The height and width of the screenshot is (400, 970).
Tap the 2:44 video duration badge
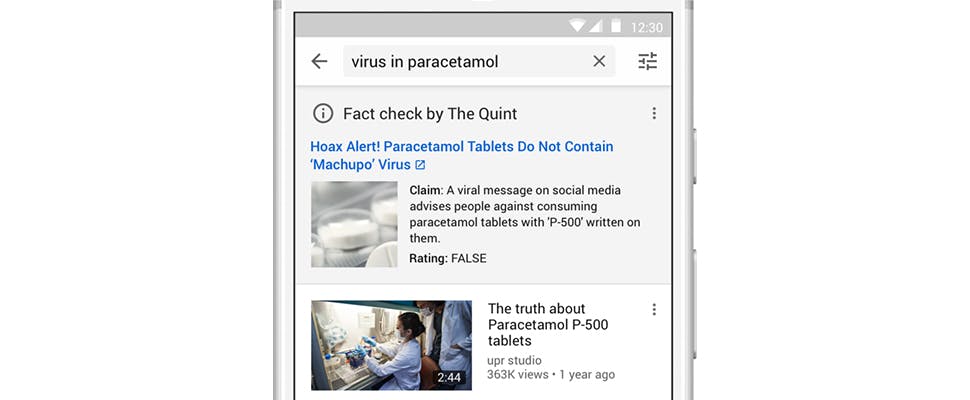449,377
